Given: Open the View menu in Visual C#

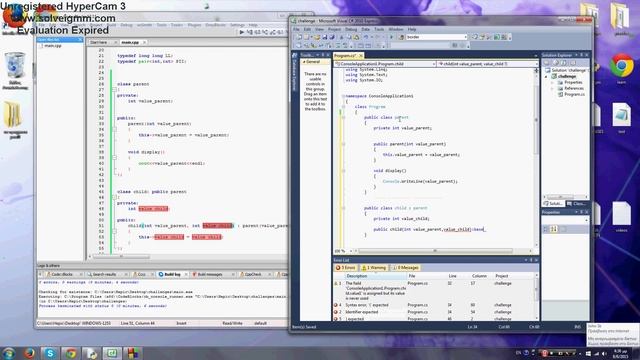Looking at the screenshot, I should pyautogui.click(x=319, y=29).
